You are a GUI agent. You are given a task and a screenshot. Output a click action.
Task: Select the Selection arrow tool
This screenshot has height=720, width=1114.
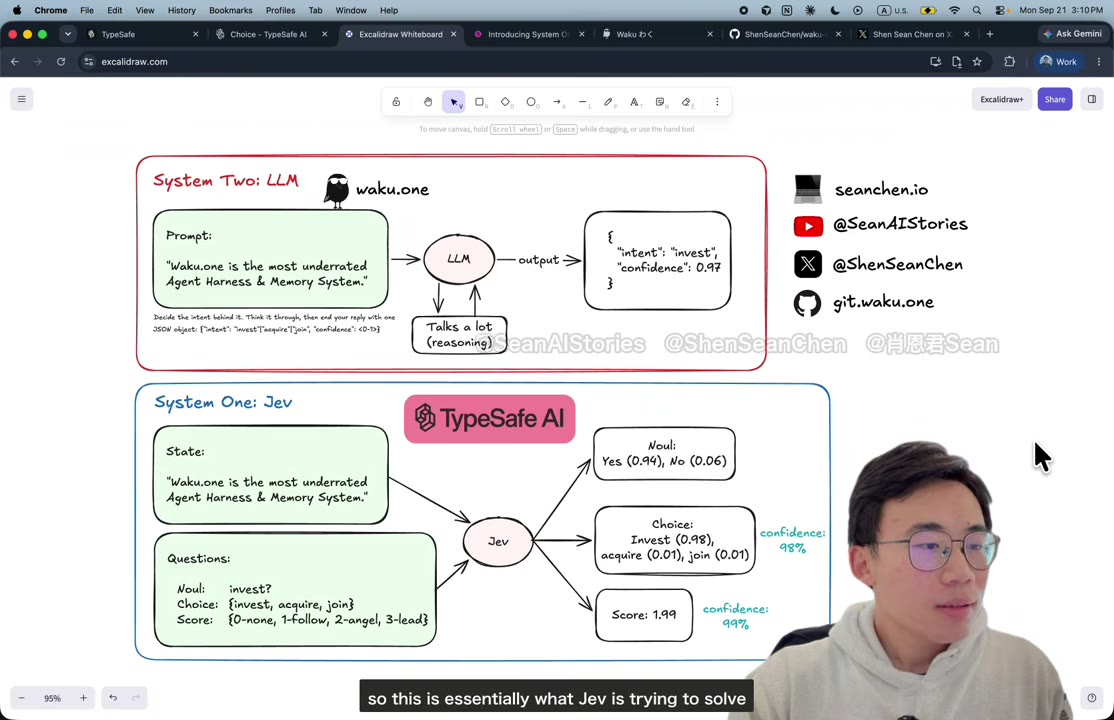click(x=453, y=102)
